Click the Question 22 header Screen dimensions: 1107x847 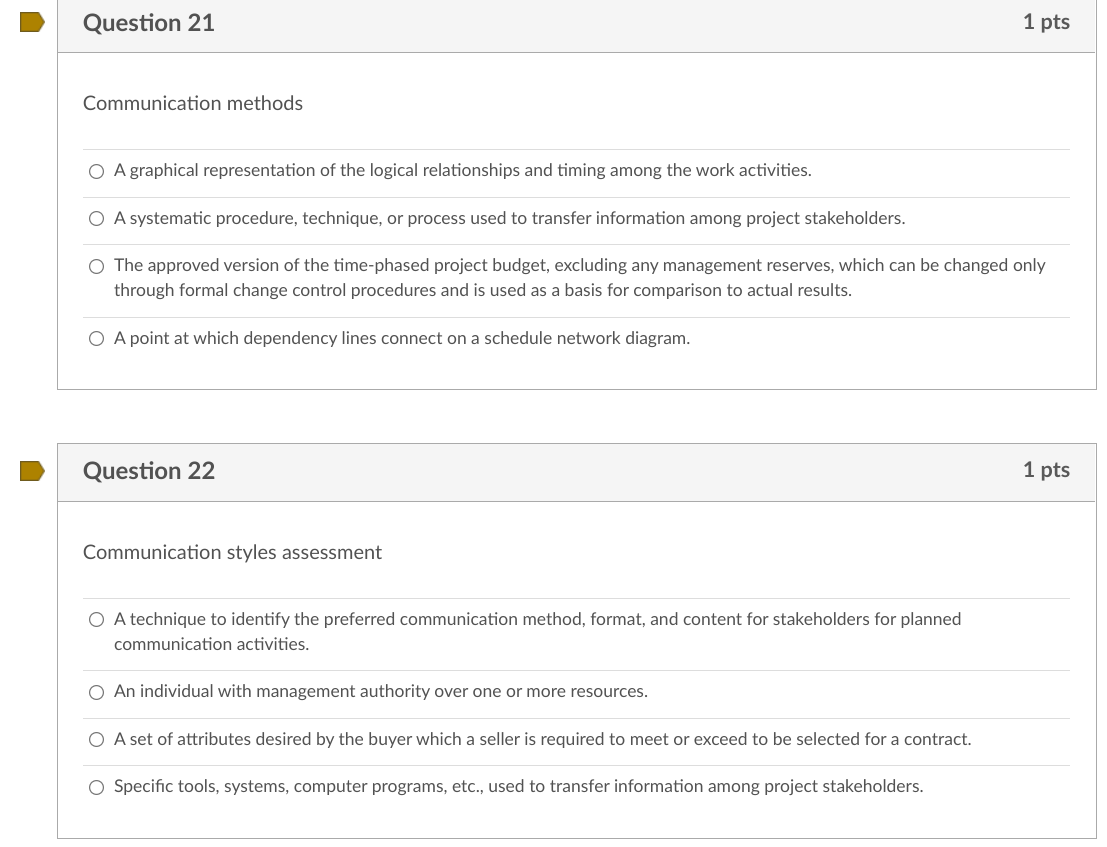[148, 470]
